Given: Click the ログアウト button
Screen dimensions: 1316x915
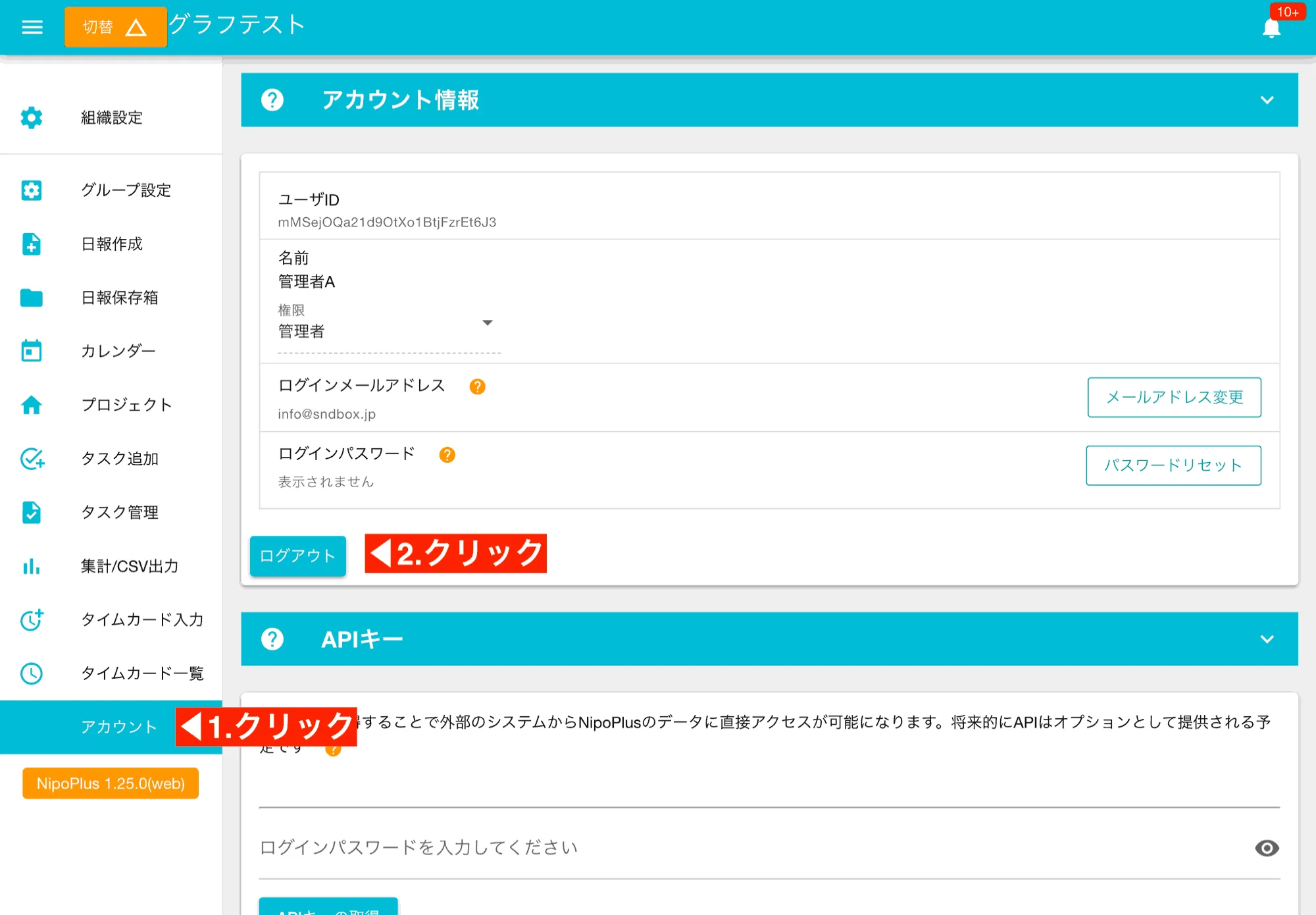Looking at the screenshot, I should pyautogui.click(x=297, y=556).
